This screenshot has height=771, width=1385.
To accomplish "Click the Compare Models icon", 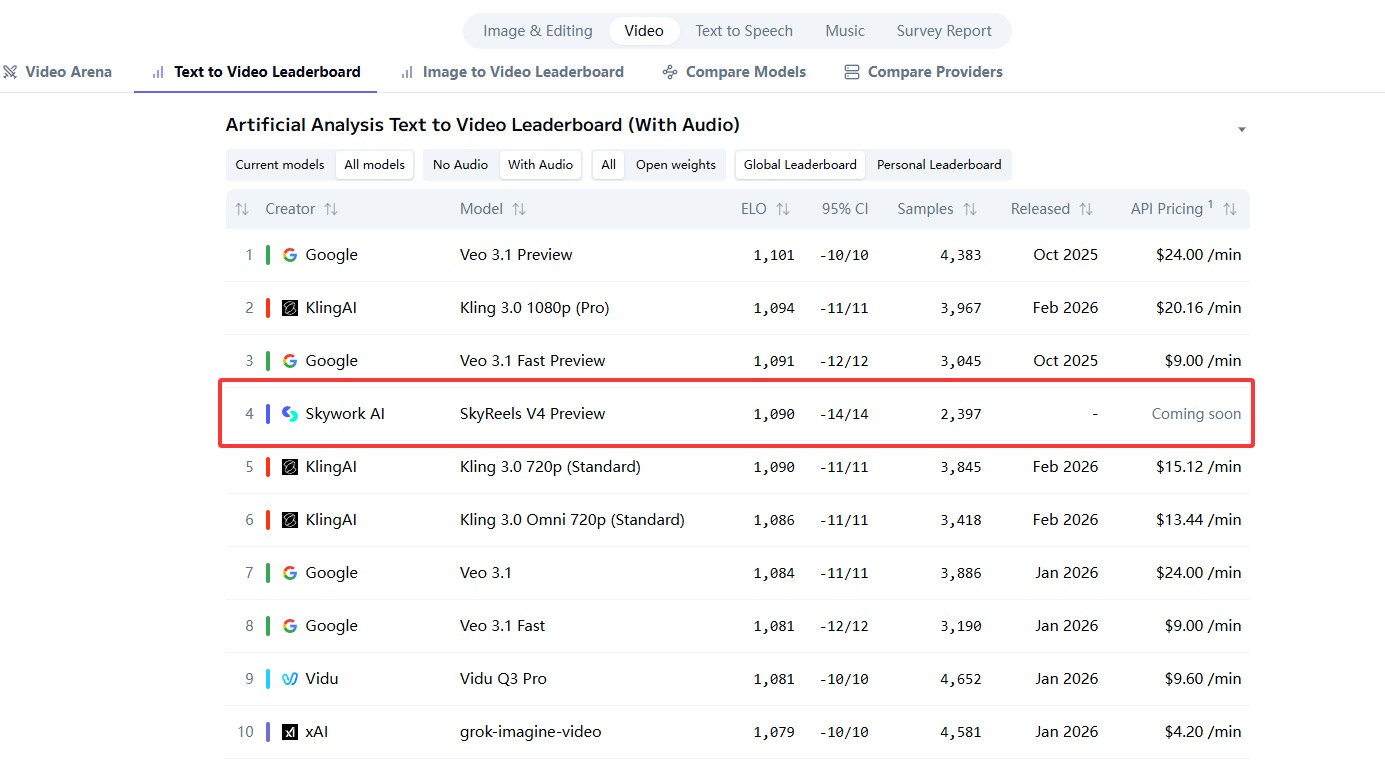I will 670,72.
